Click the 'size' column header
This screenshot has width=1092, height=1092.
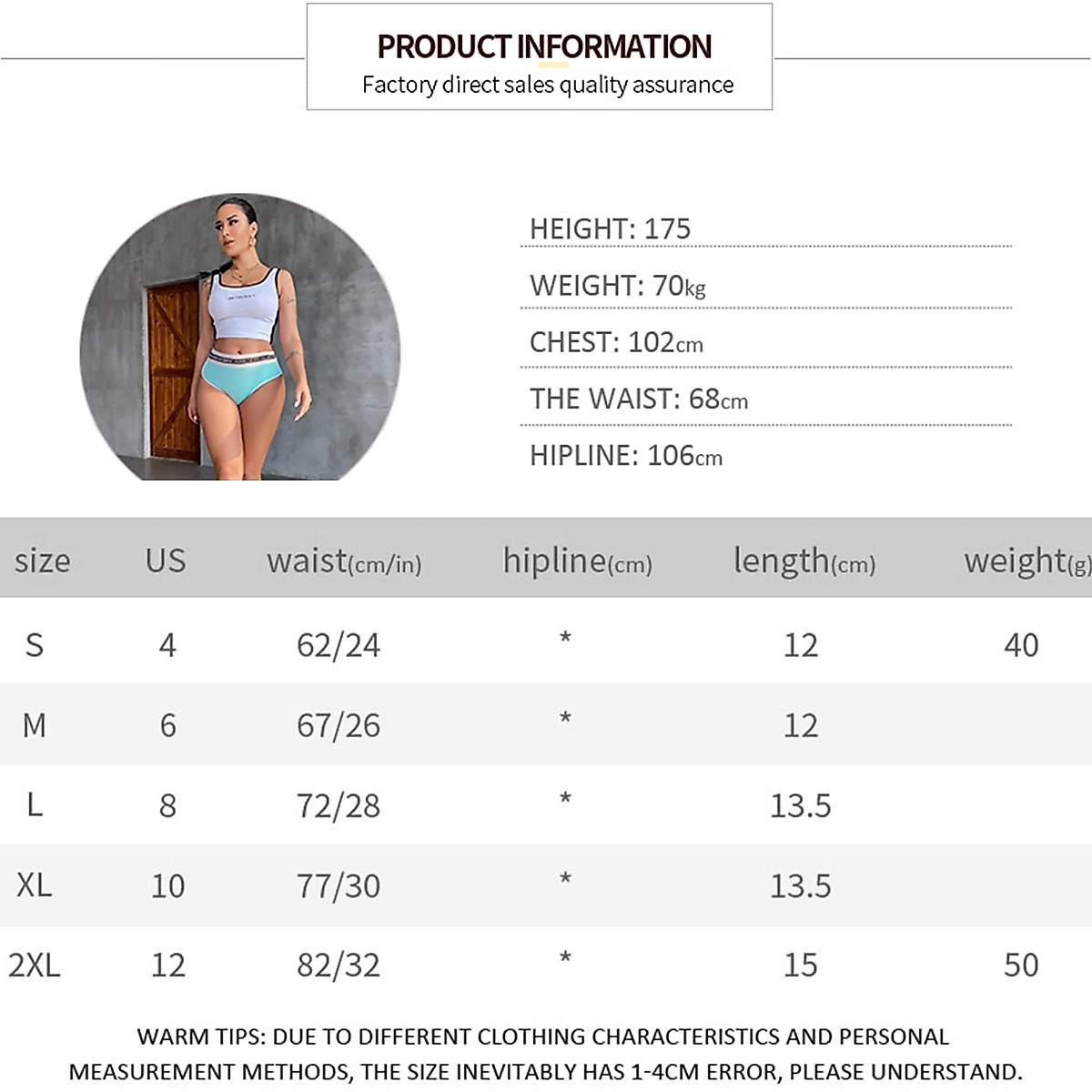point(42,561)
